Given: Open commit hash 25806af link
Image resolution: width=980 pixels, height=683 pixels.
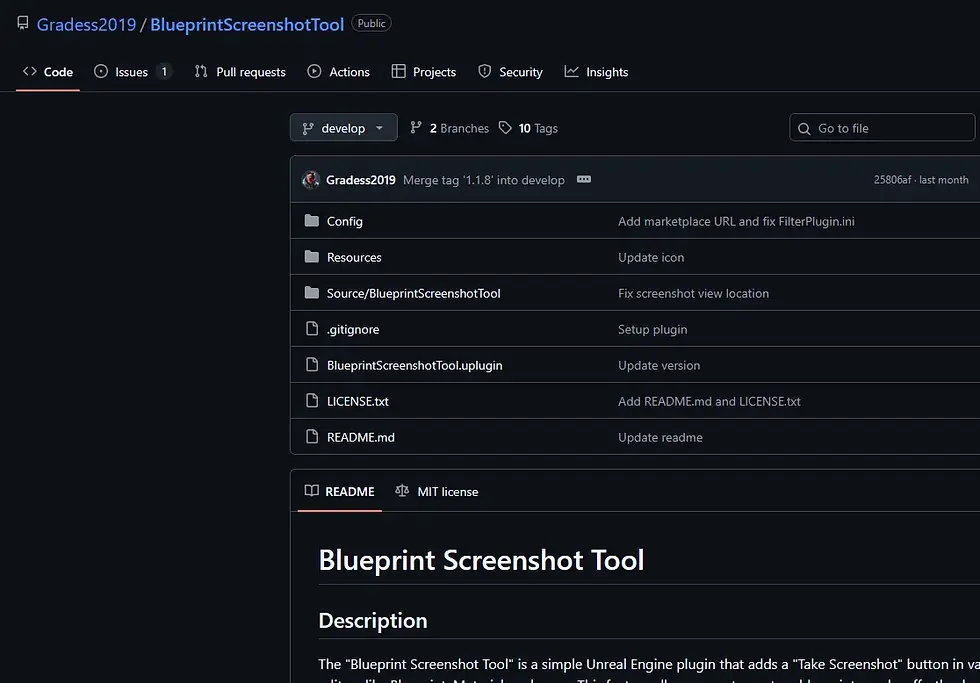Looking at the screenshot, I should point(892,180).
